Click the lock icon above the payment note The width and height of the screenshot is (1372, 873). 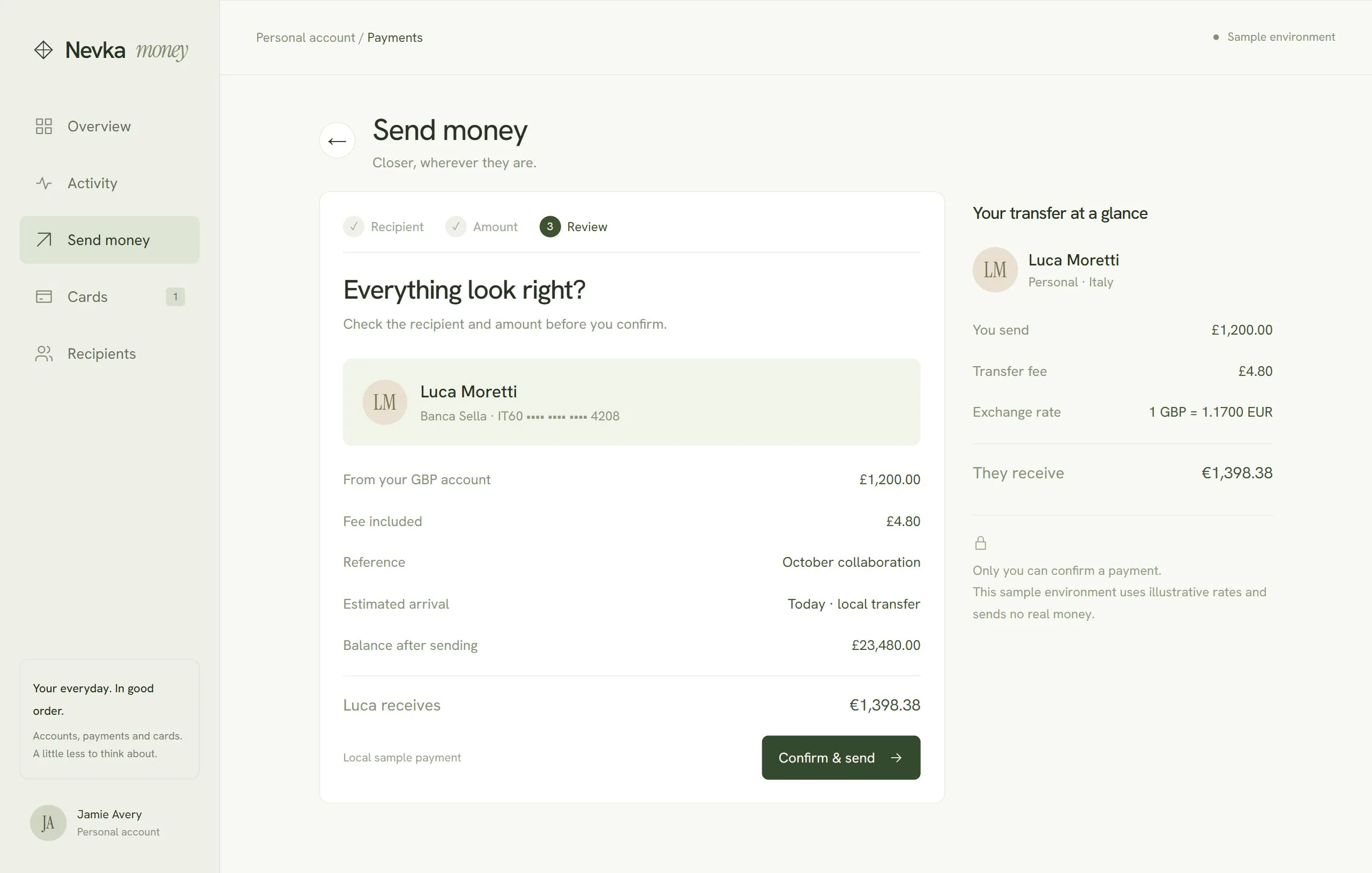(x=981, y=543)
